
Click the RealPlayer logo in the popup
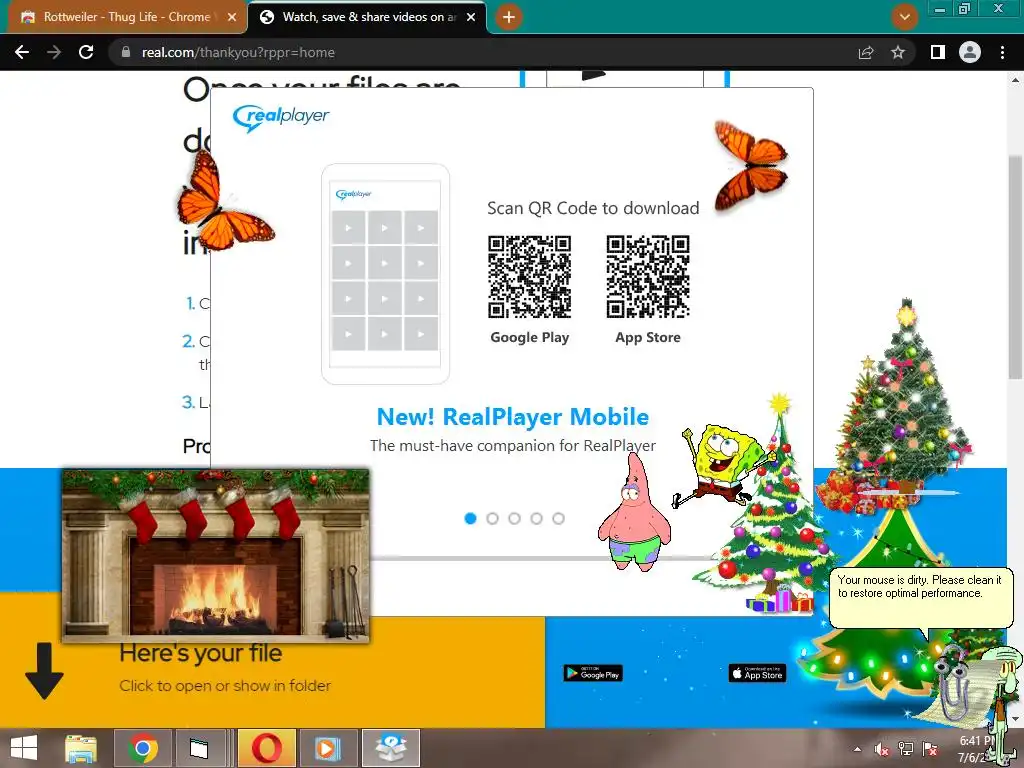[281, 118]
